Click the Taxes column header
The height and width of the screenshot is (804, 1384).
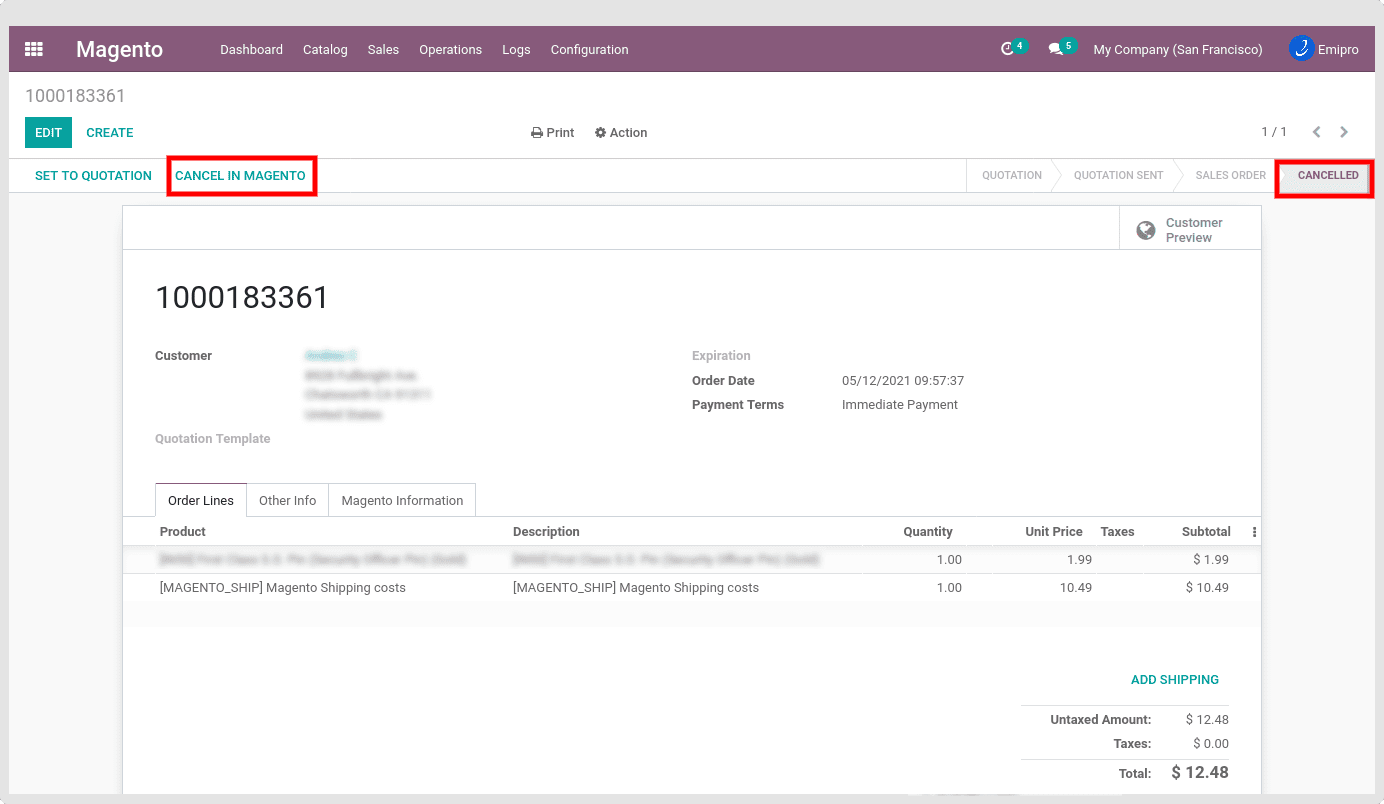(x=1117, y=532)
